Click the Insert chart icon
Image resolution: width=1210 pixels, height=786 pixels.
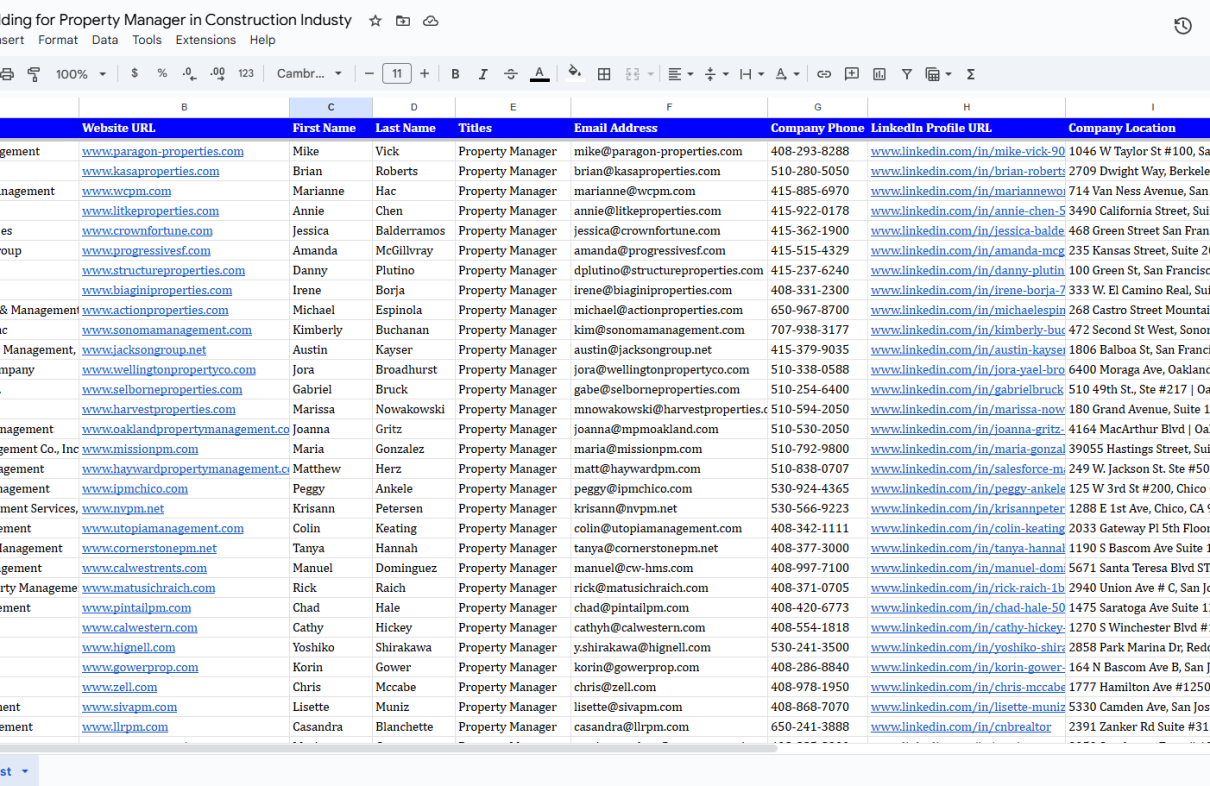pos(880,74)
